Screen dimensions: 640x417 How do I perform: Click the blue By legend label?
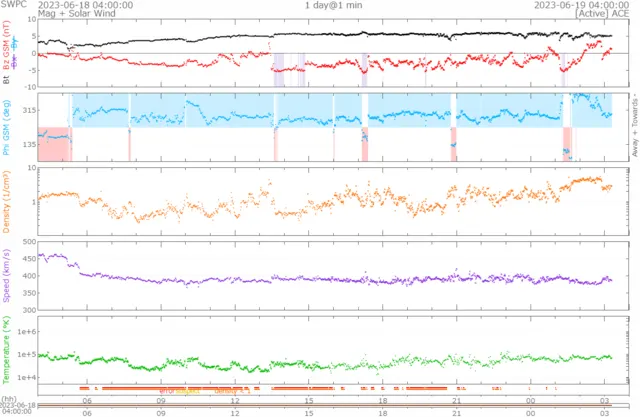[x=15, y=44]
